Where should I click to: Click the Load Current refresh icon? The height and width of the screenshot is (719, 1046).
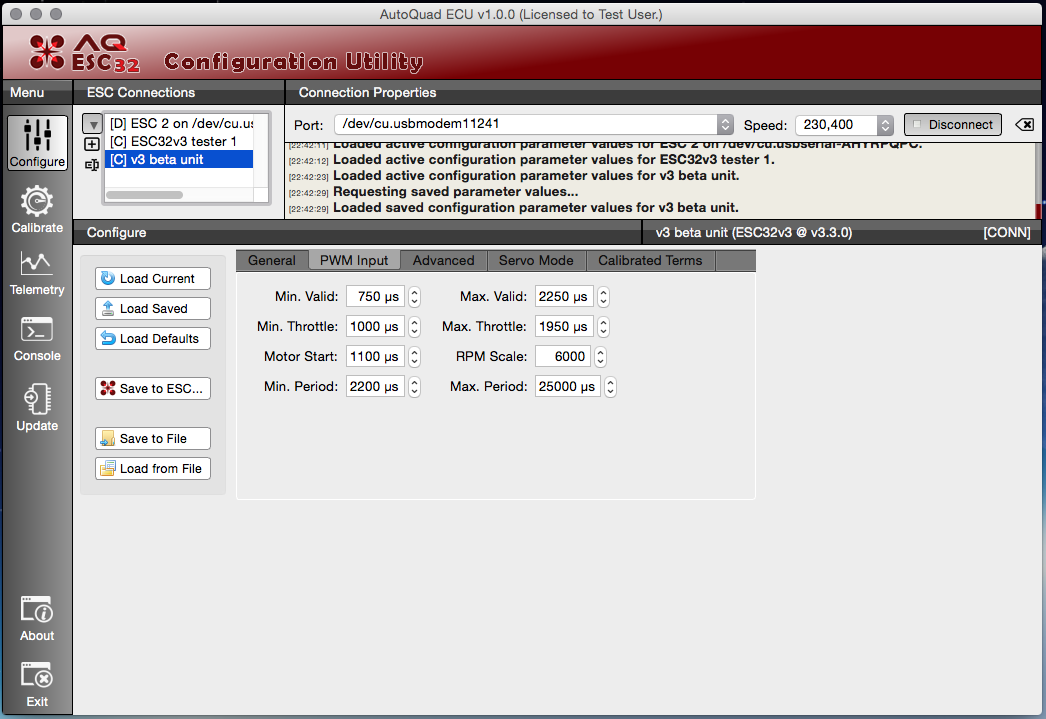click(108, 278)
